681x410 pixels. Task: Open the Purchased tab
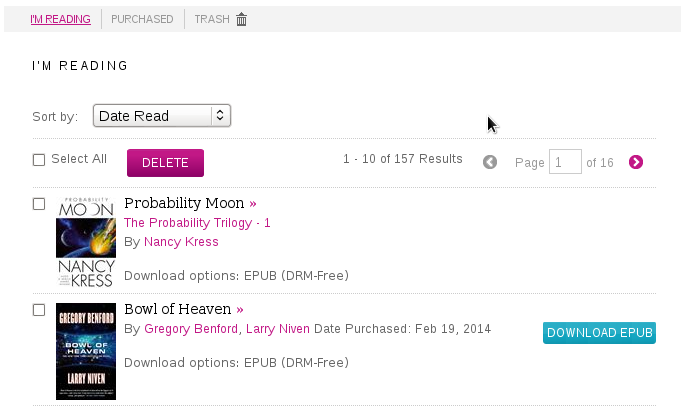pos(142,19)
